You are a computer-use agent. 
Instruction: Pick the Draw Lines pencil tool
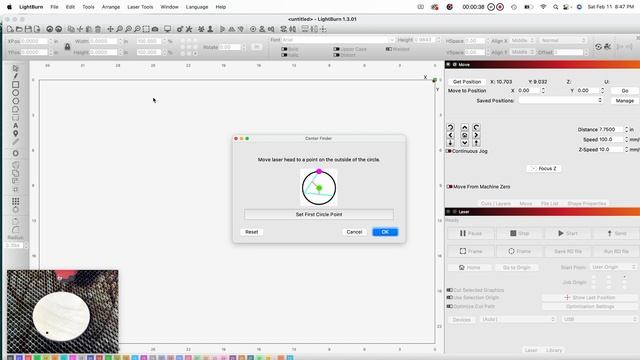click(16, 76)
